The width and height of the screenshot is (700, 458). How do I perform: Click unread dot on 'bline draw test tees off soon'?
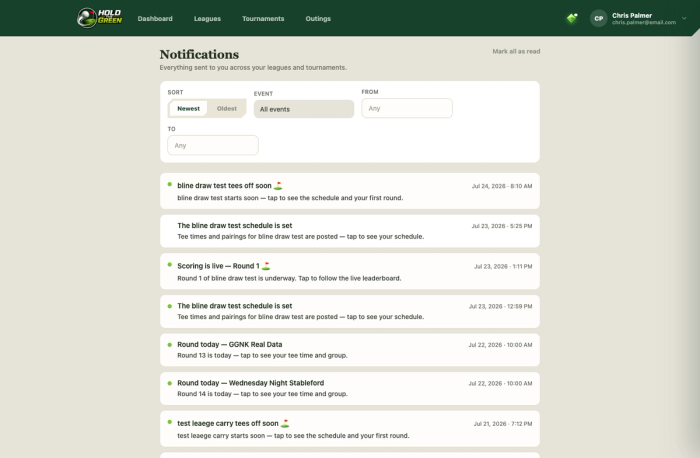tap(170, 184)
